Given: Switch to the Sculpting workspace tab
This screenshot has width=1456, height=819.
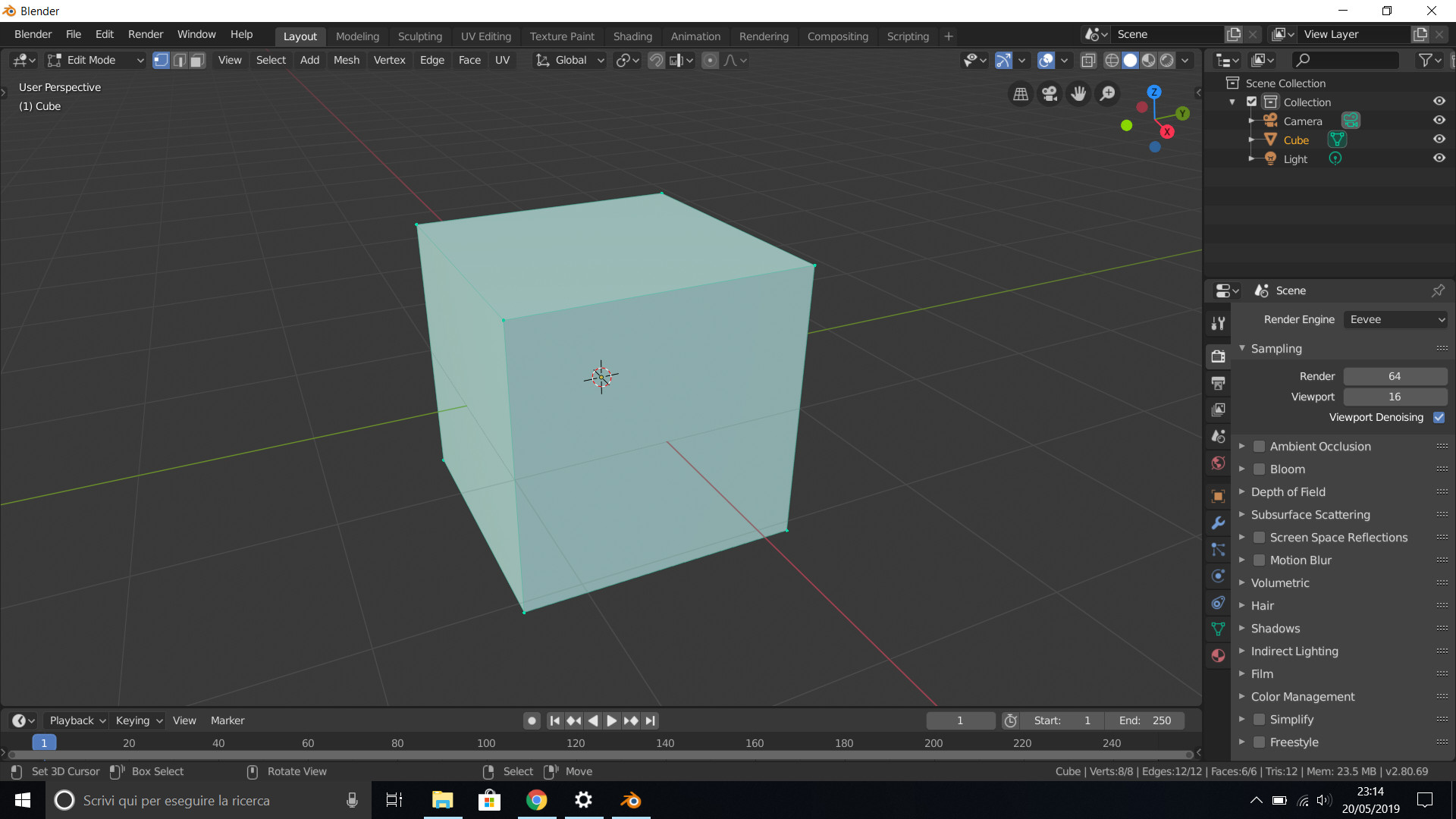Looking at the screenshot, I should click(419, 36).
